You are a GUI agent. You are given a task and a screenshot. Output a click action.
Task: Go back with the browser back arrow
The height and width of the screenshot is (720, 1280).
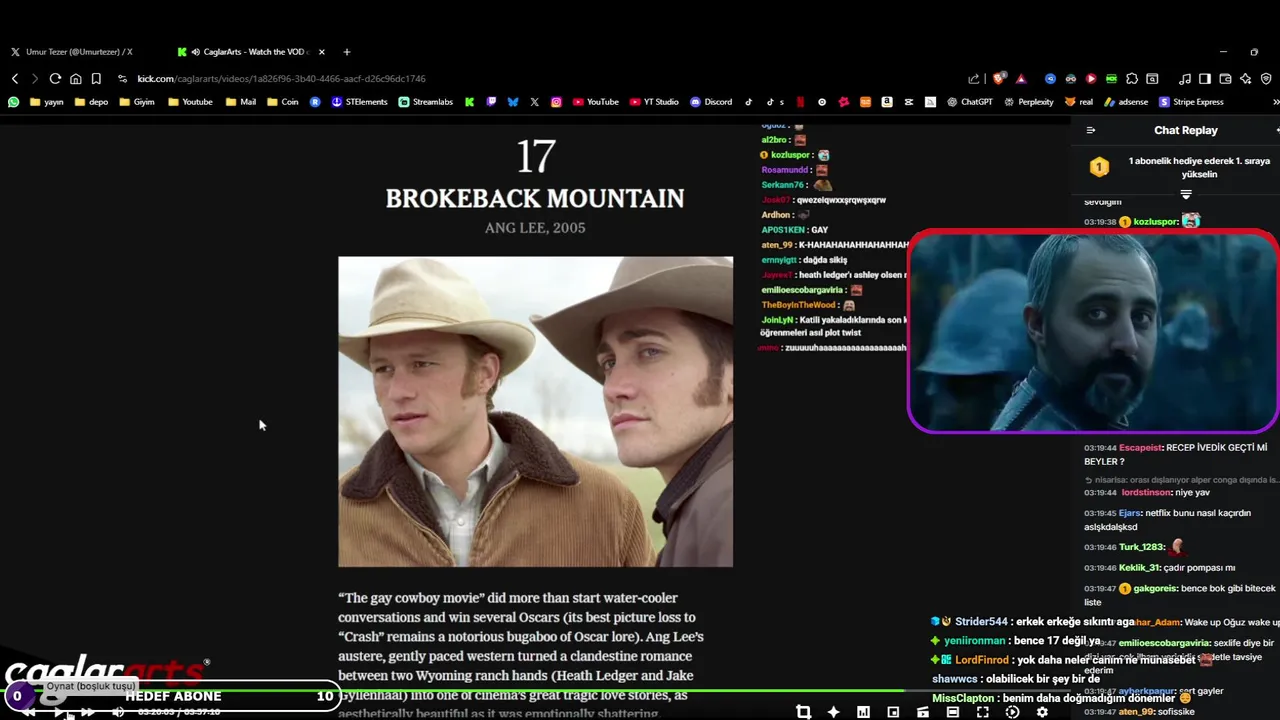tap(15, 79)
